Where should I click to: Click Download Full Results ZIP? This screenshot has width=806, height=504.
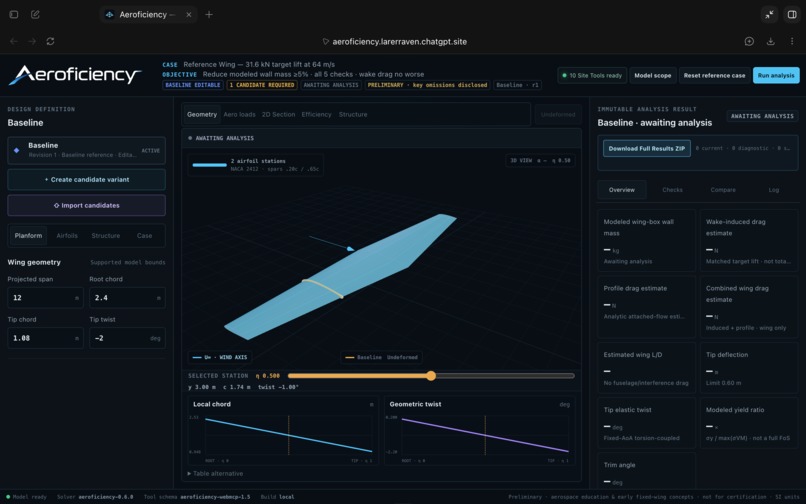(x=647, y=148)
